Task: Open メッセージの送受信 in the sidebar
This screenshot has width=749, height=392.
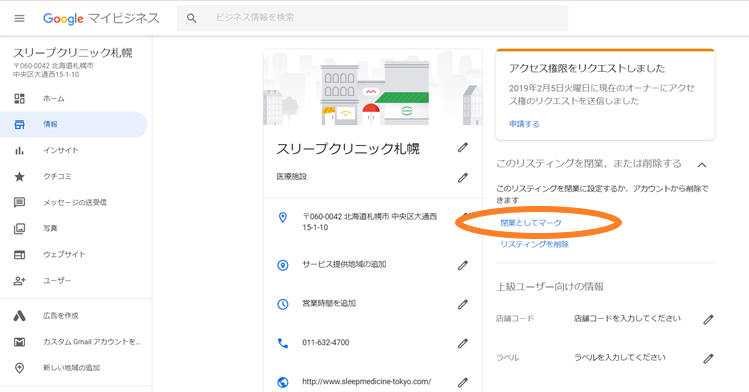Action: tap(74, 202)
